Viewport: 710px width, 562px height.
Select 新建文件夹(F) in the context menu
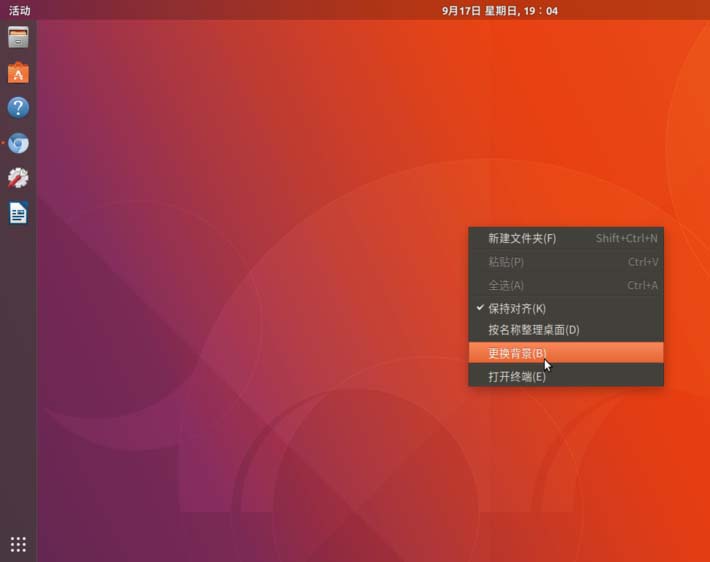pos(566,239)
